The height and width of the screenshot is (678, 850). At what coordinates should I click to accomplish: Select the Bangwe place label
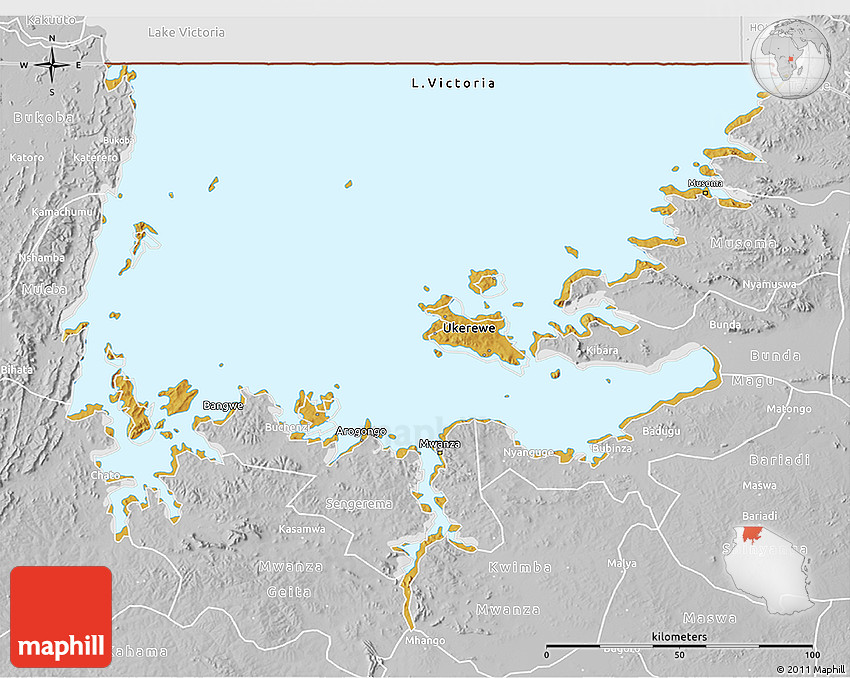pos(222,405)
